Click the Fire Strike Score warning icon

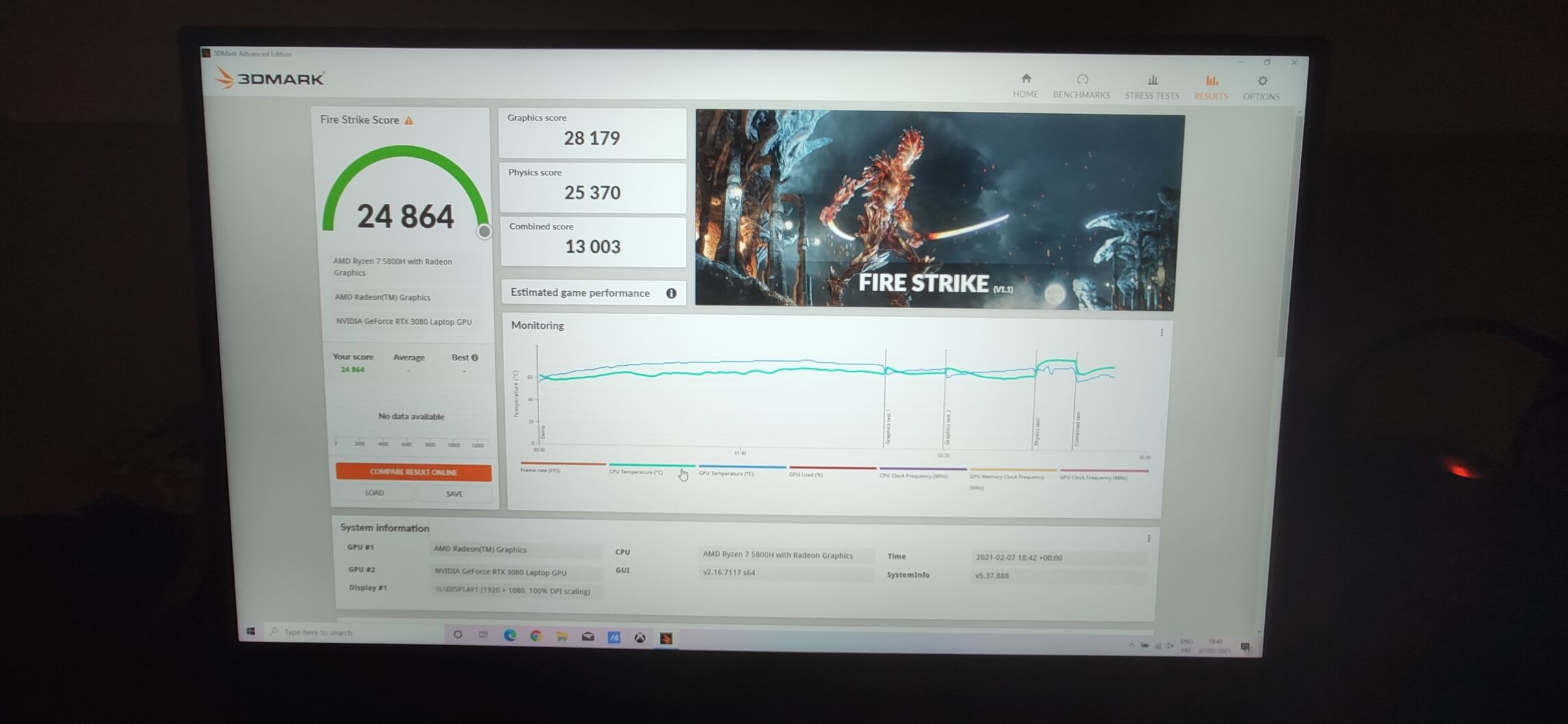409,120
